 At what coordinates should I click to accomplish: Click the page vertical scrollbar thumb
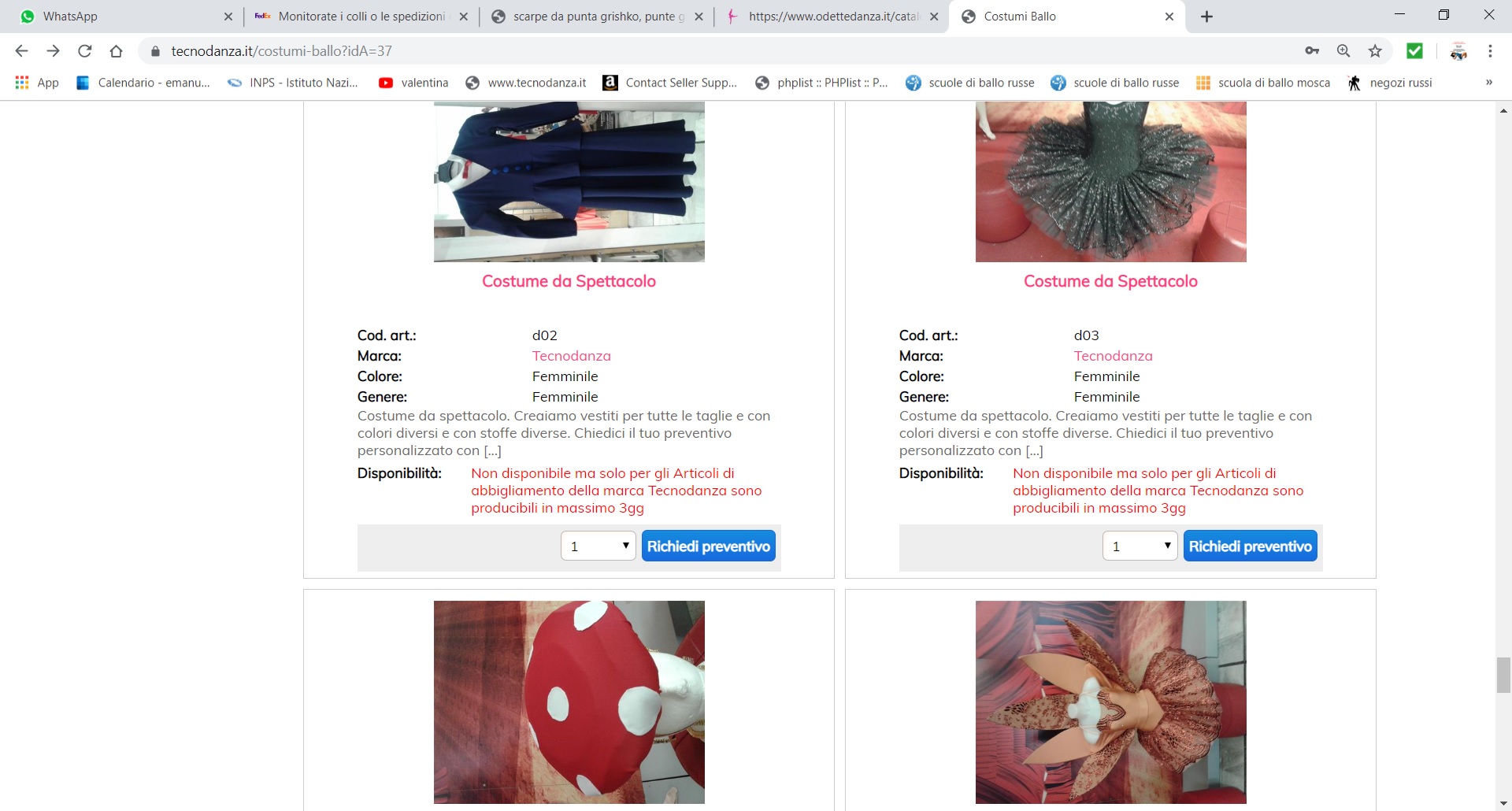(1503, 675)
